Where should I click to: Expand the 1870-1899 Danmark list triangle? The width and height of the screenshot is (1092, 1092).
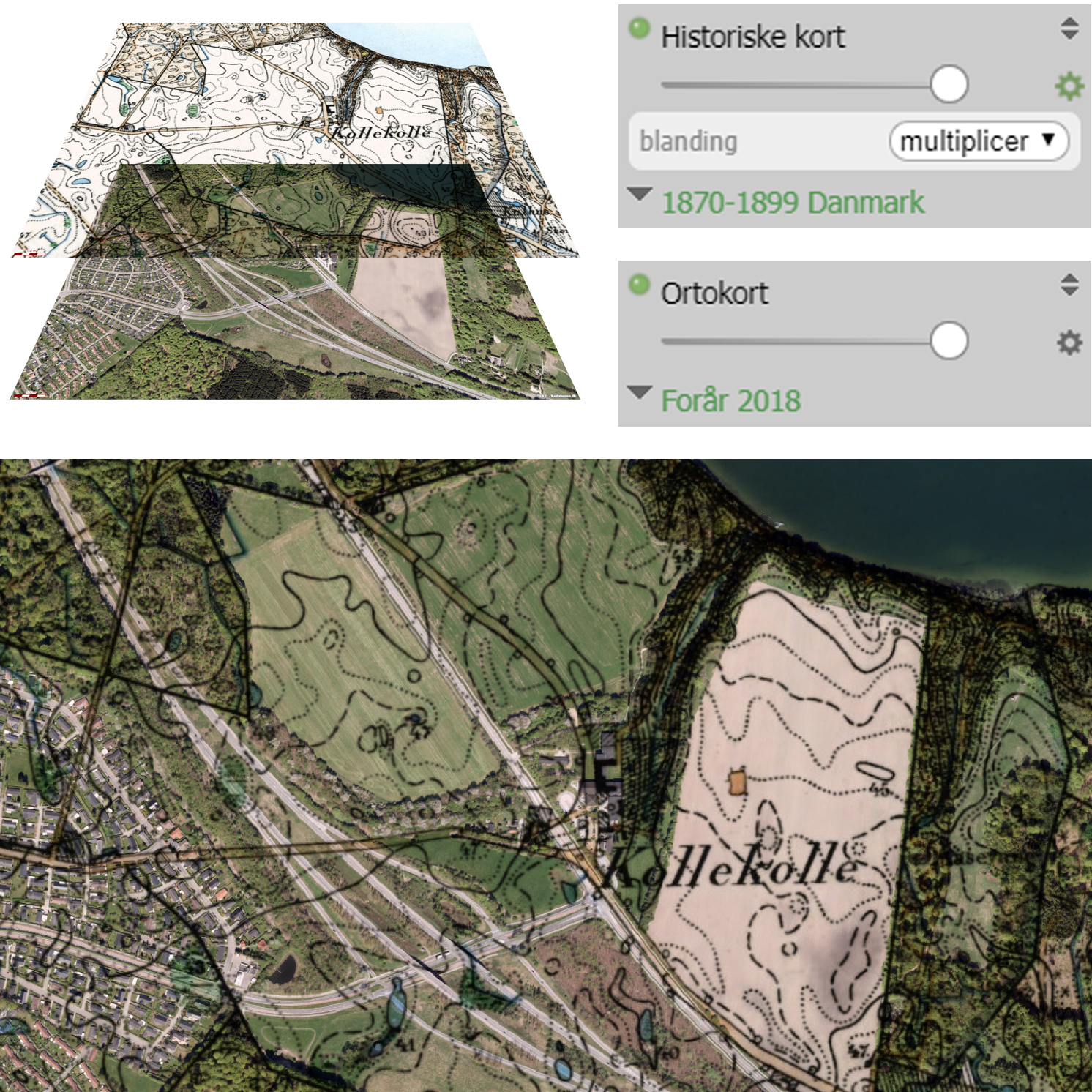click(640, 194)
